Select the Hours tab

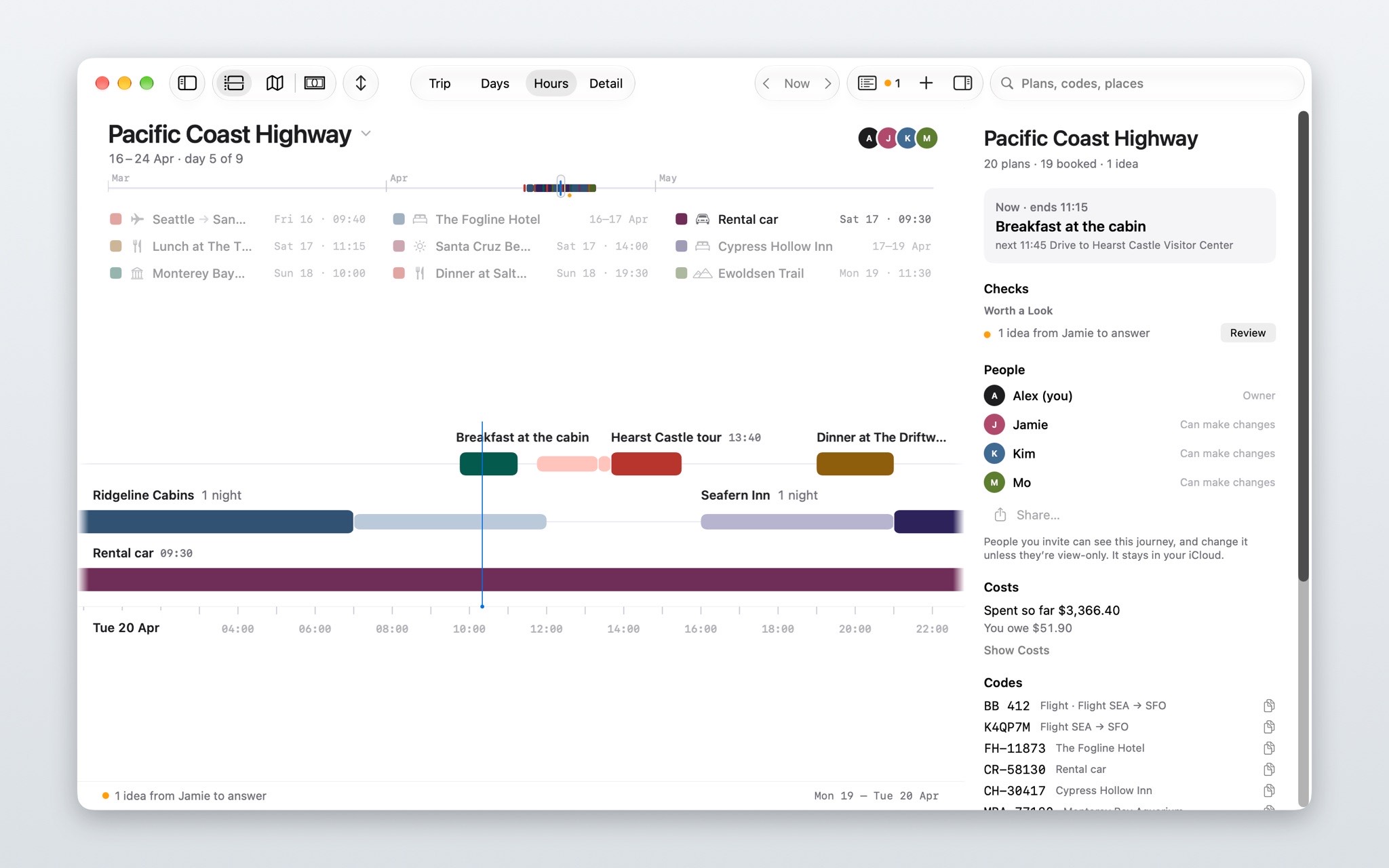[551, 83]
